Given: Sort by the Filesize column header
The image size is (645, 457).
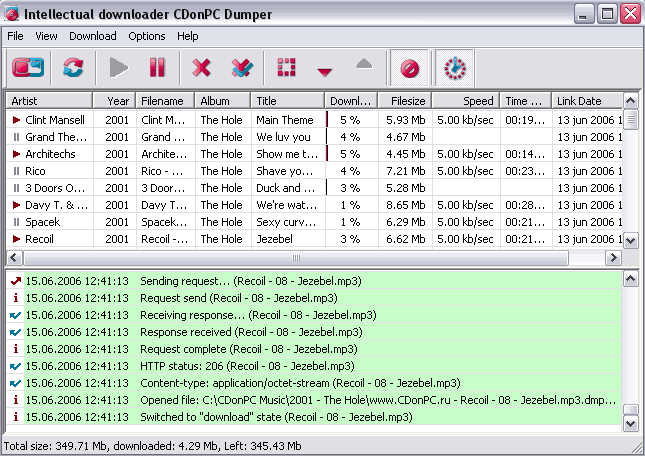Looking at the screenshot, I should 405,101.
